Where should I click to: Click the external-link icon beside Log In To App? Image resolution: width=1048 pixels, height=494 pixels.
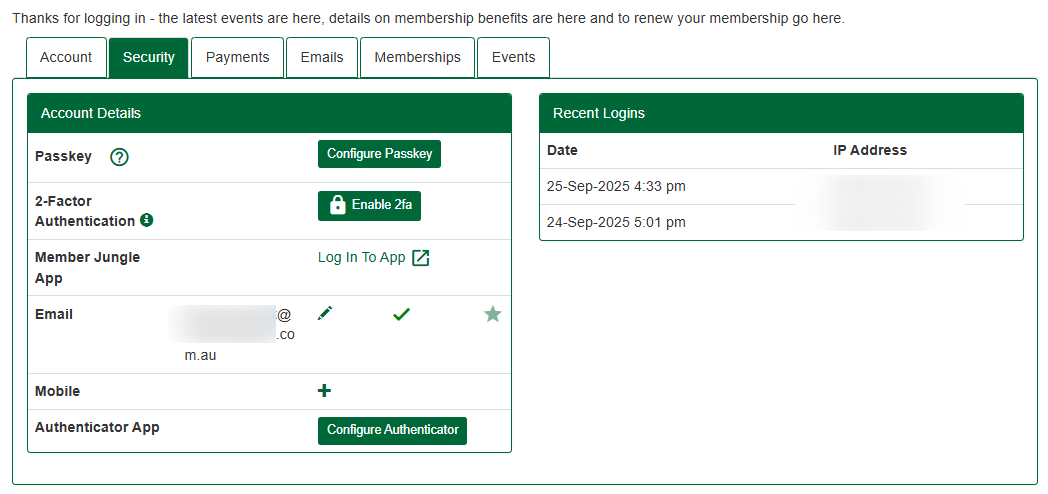[421, 258]
